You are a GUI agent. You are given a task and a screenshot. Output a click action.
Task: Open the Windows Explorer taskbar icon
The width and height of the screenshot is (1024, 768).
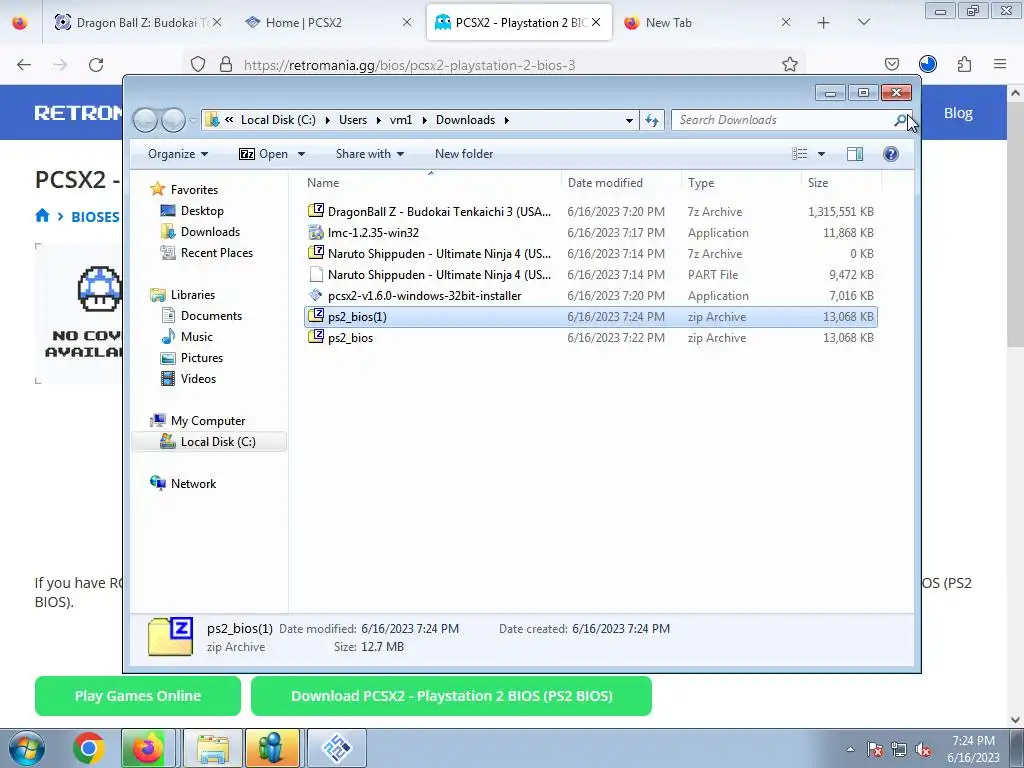point(213,748)
